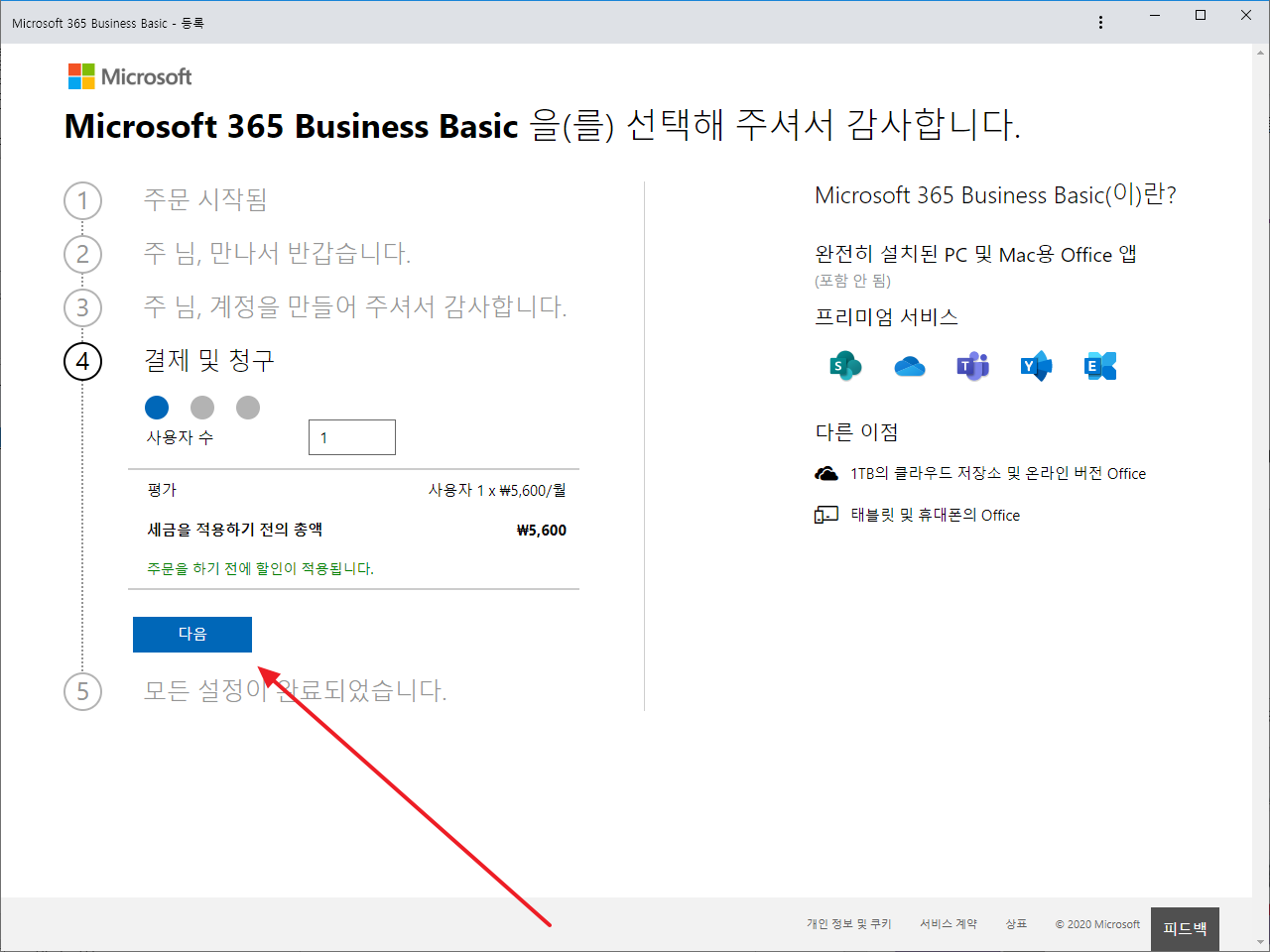Click the Microsoft logo at top left
This screenshot has height=952, width=1270.
point(130,76)
